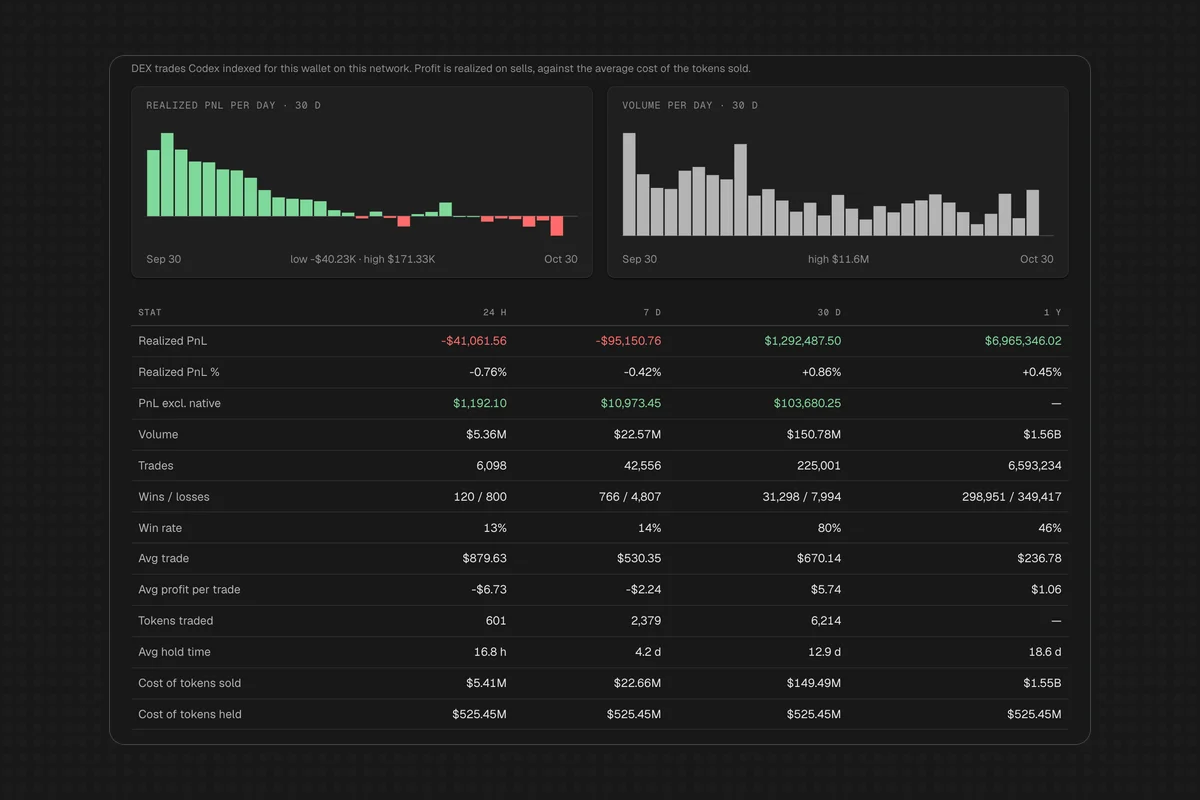
Task: Click the 6,593,234 trades value
Action: tap(1034, 465)
